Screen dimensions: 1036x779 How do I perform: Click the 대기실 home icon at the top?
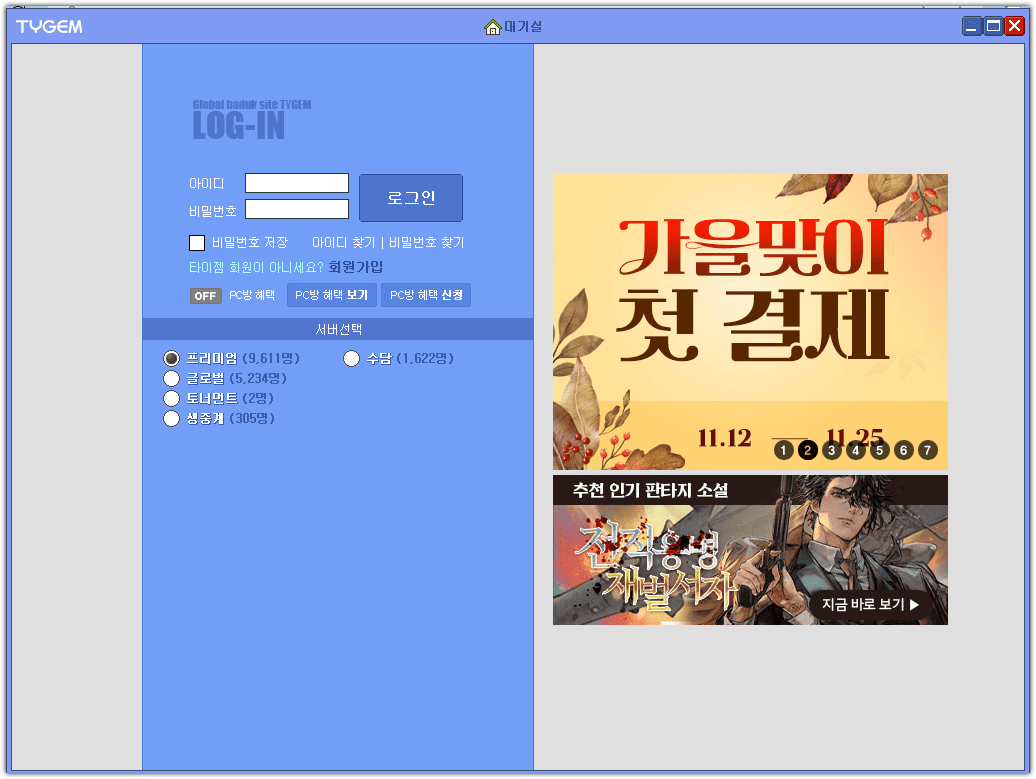(x=493, y=27)
